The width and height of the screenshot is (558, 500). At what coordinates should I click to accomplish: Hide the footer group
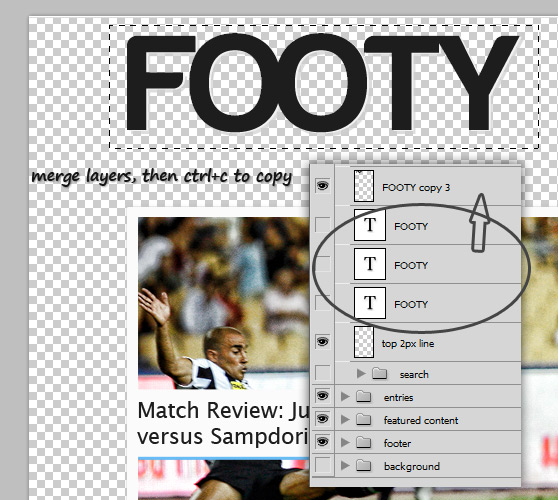click(322, 442)
